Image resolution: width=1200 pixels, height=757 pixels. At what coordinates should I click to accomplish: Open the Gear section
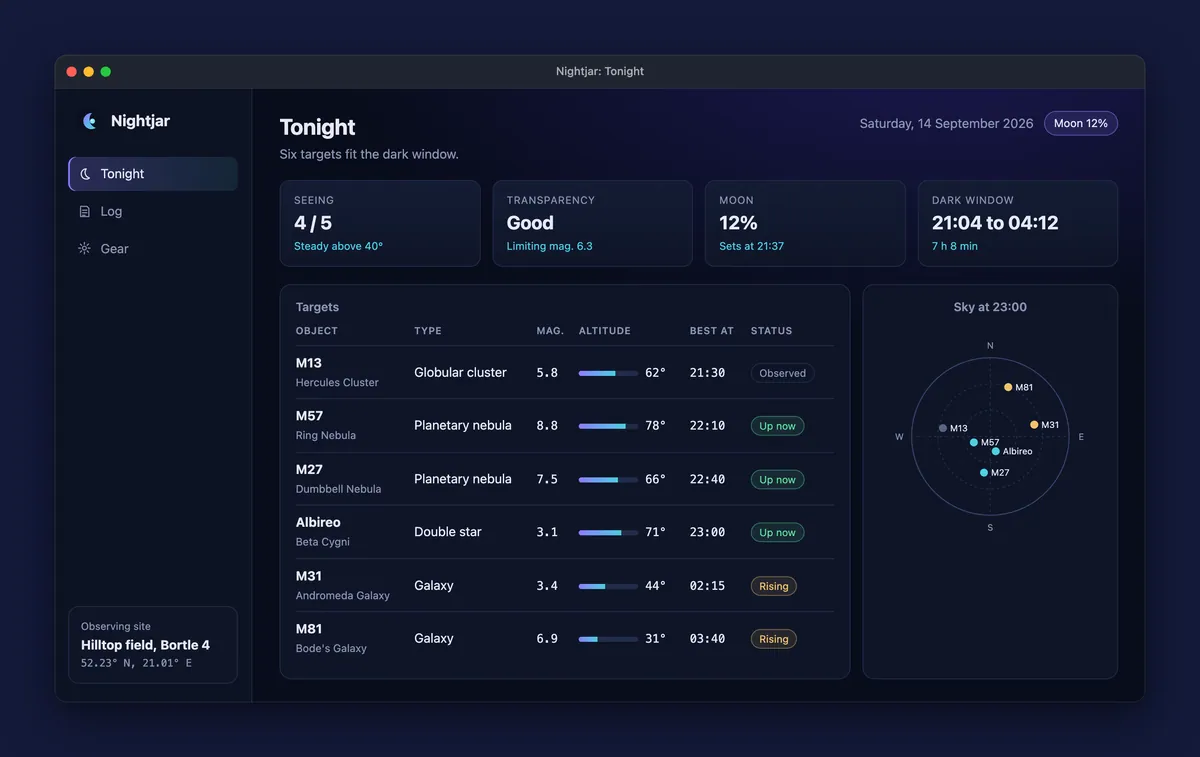[153, 249]
